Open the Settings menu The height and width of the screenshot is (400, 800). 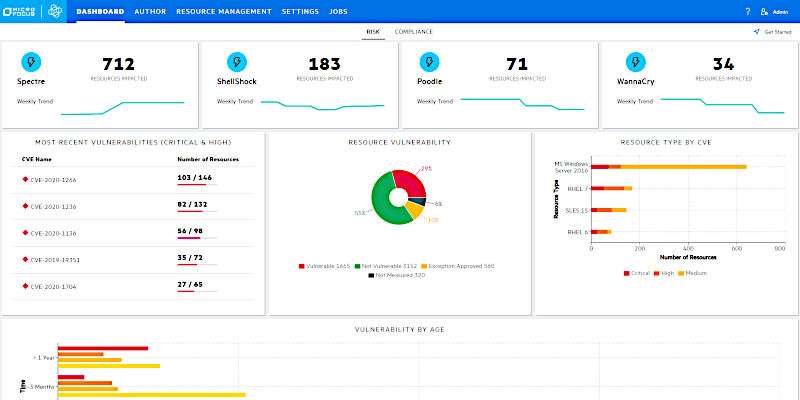[x=300, y=12]
